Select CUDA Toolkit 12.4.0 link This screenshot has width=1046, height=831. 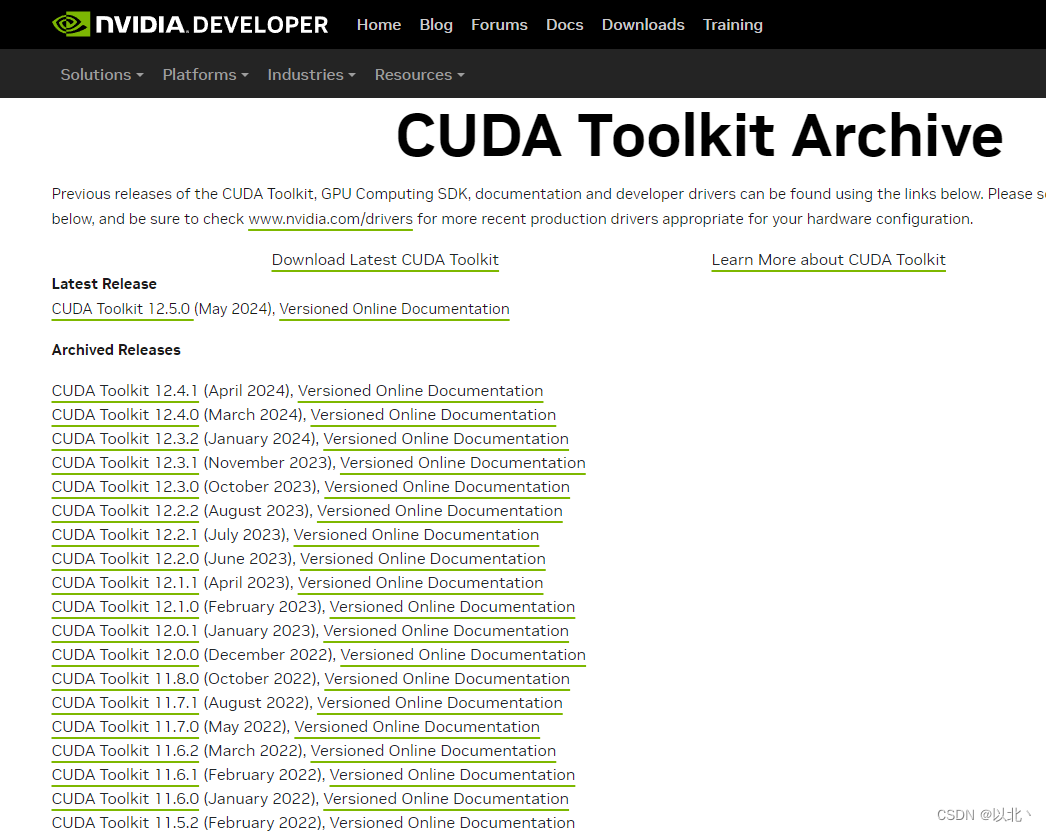point(125,415)
